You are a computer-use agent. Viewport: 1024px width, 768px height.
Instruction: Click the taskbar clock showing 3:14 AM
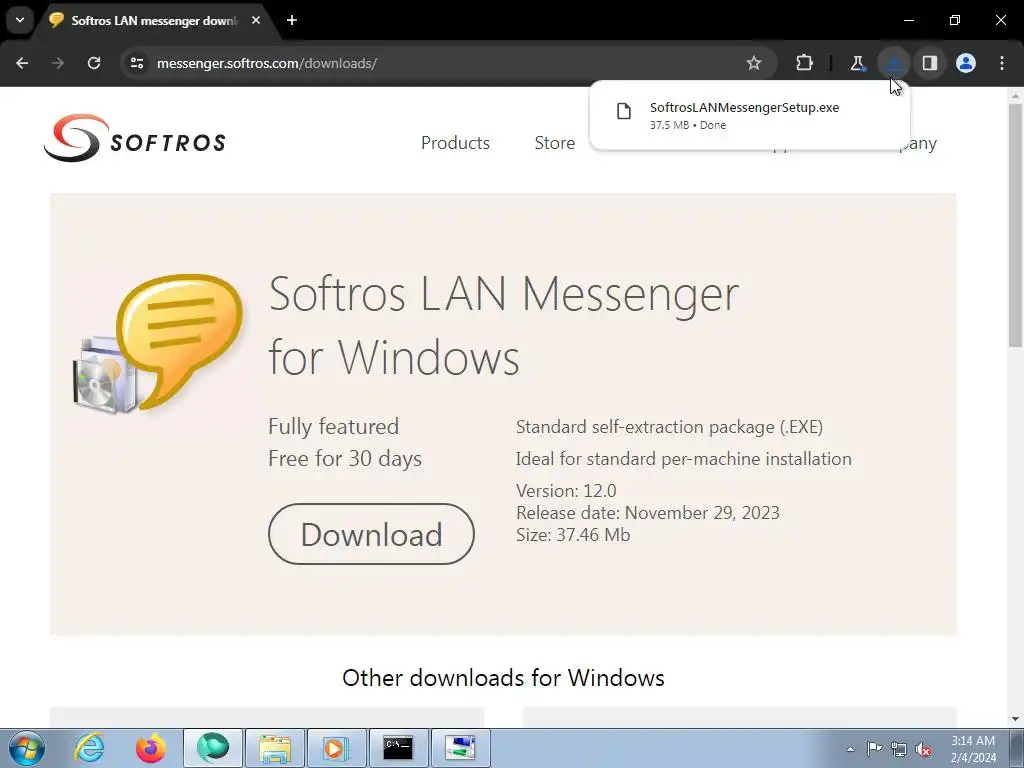click(x=973, y=749)
